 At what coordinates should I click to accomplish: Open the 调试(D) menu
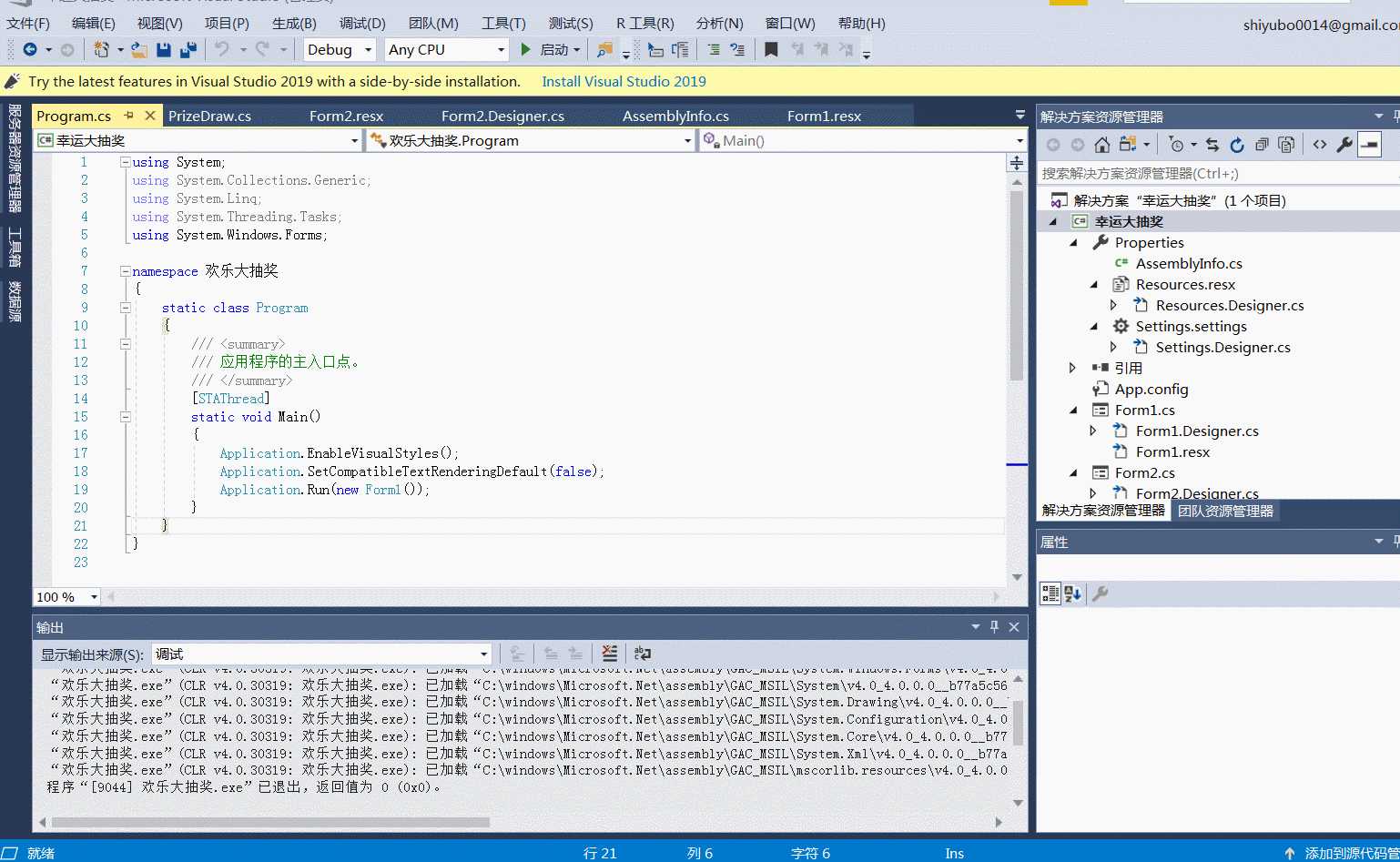(x=362, y=24)
